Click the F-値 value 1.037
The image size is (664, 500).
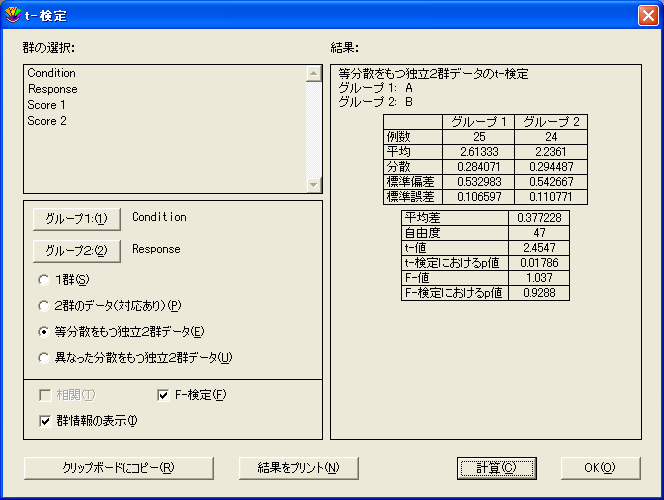click(x=539, y=278)
